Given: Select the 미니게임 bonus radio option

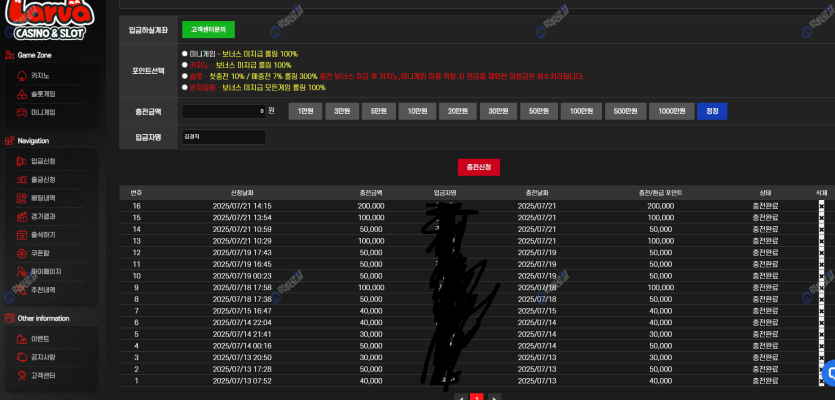Looking at the screenshot, I should (184, 53).
